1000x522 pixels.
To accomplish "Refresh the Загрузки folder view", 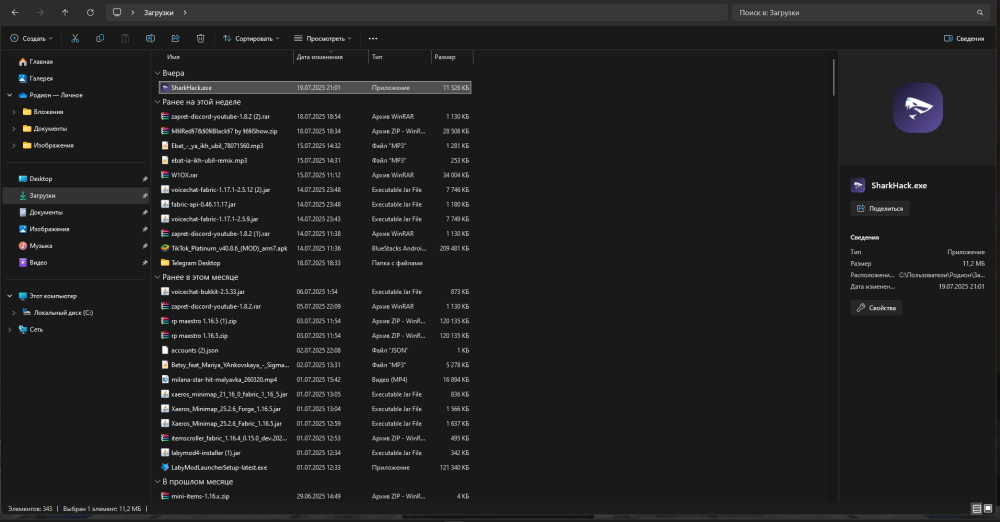I will [x=91, y=12].
